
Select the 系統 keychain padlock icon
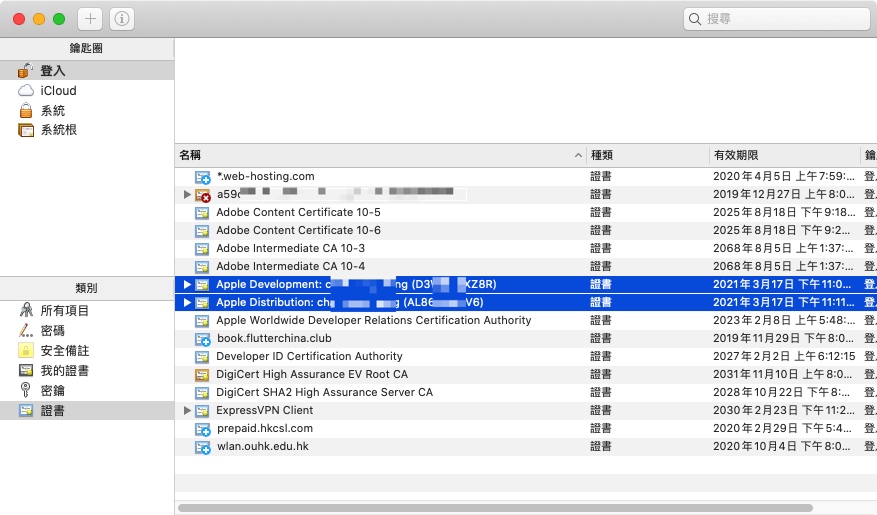(26, 110)
